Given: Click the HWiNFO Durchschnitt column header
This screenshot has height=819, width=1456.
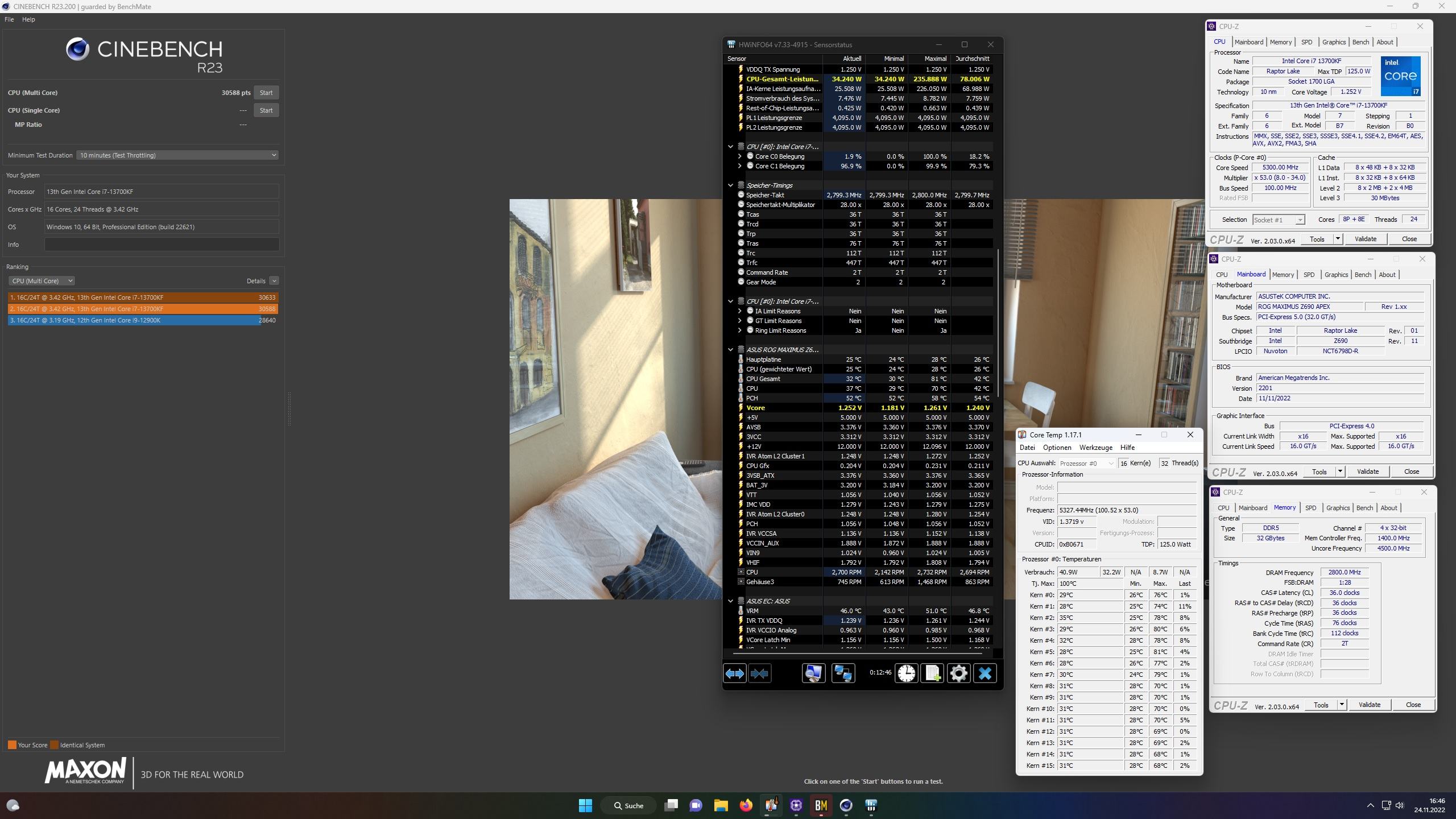Looking at the screenshot, I should coord(972,59).
